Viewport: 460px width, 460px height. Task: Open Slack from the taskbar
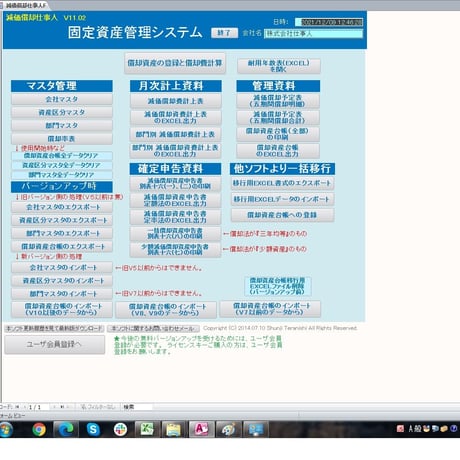120,429
